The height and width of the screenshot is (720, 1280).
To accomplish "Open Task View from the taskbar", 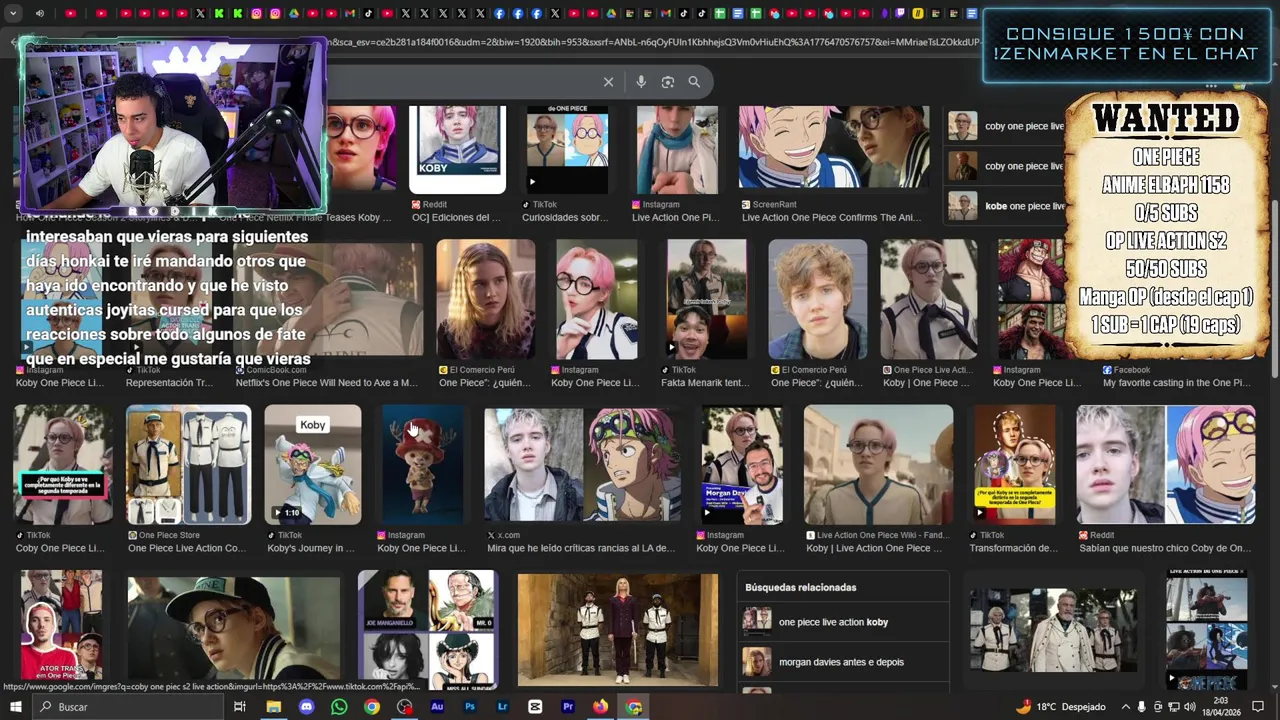I will [240, 707].
